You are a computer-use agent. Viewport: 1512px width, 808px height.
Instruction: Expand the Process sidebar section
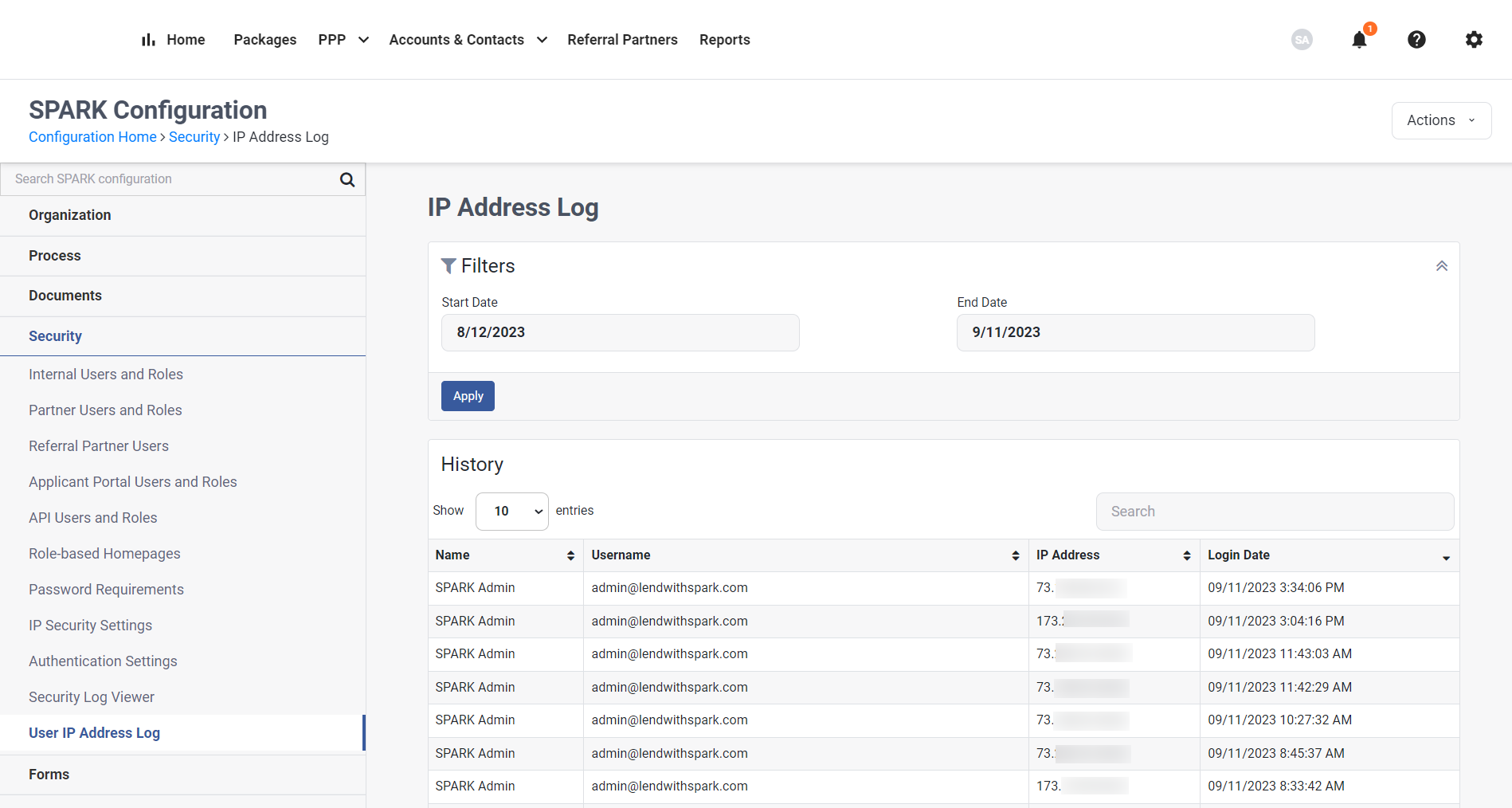[182, 256]
